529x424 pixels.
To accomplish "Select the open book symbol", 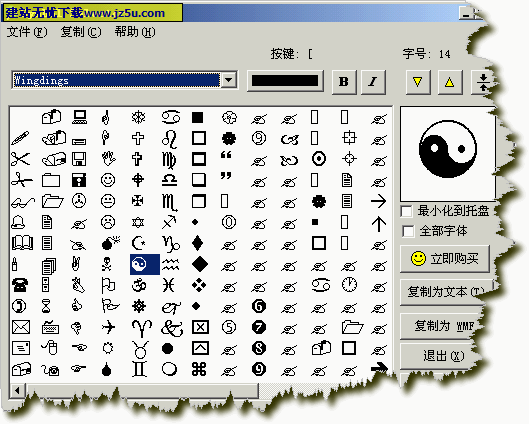I will coord(22,243).
